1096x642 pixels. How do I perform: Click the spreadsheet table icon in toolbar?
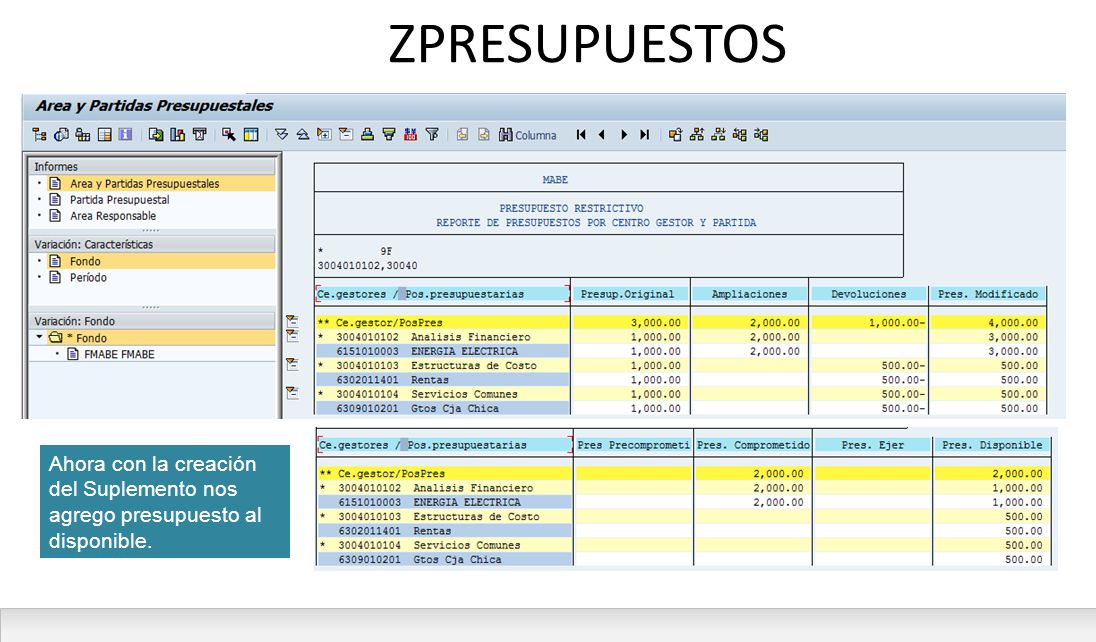coord(105,135)
